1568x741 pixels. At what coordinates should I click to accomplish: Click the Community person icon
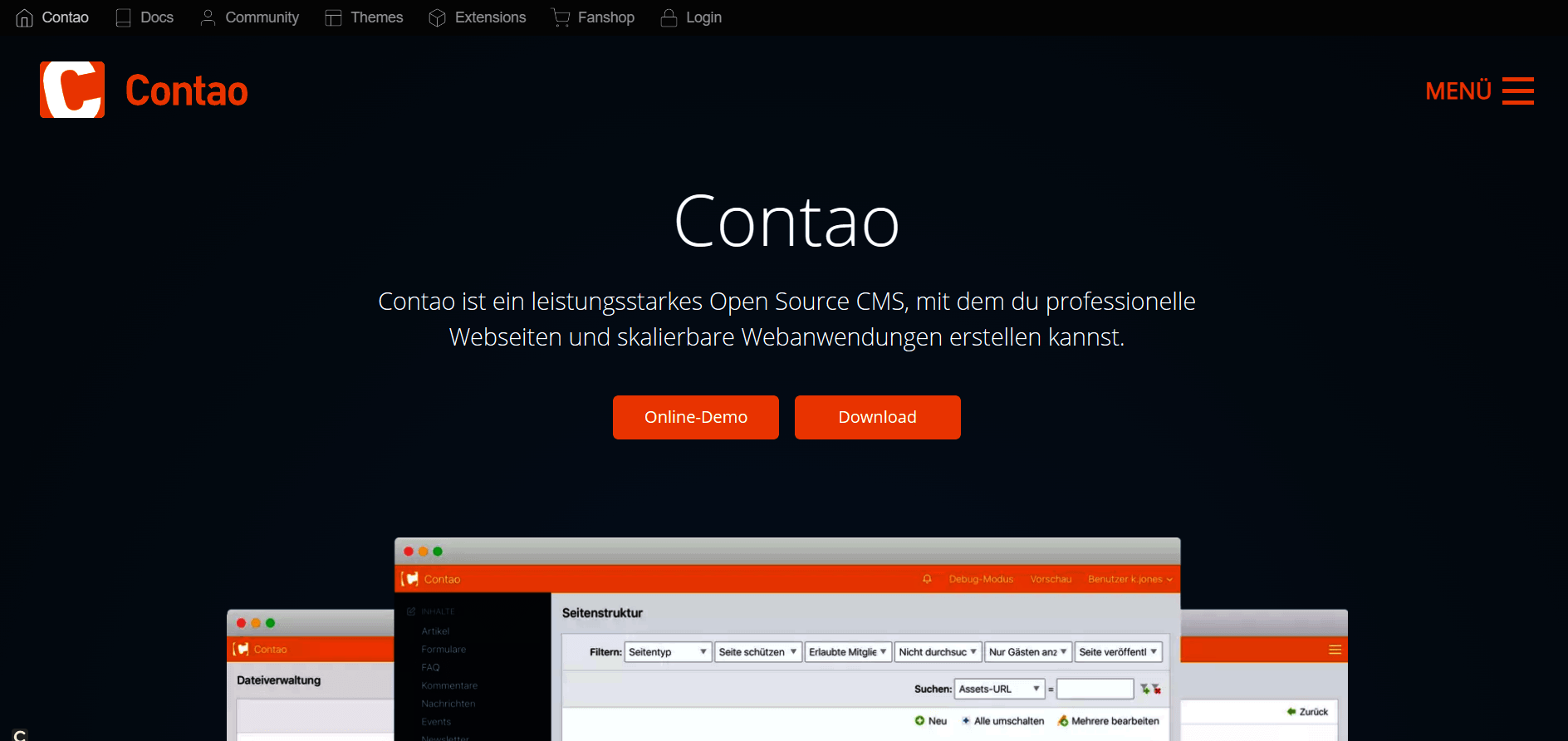[x=208, y=17]
